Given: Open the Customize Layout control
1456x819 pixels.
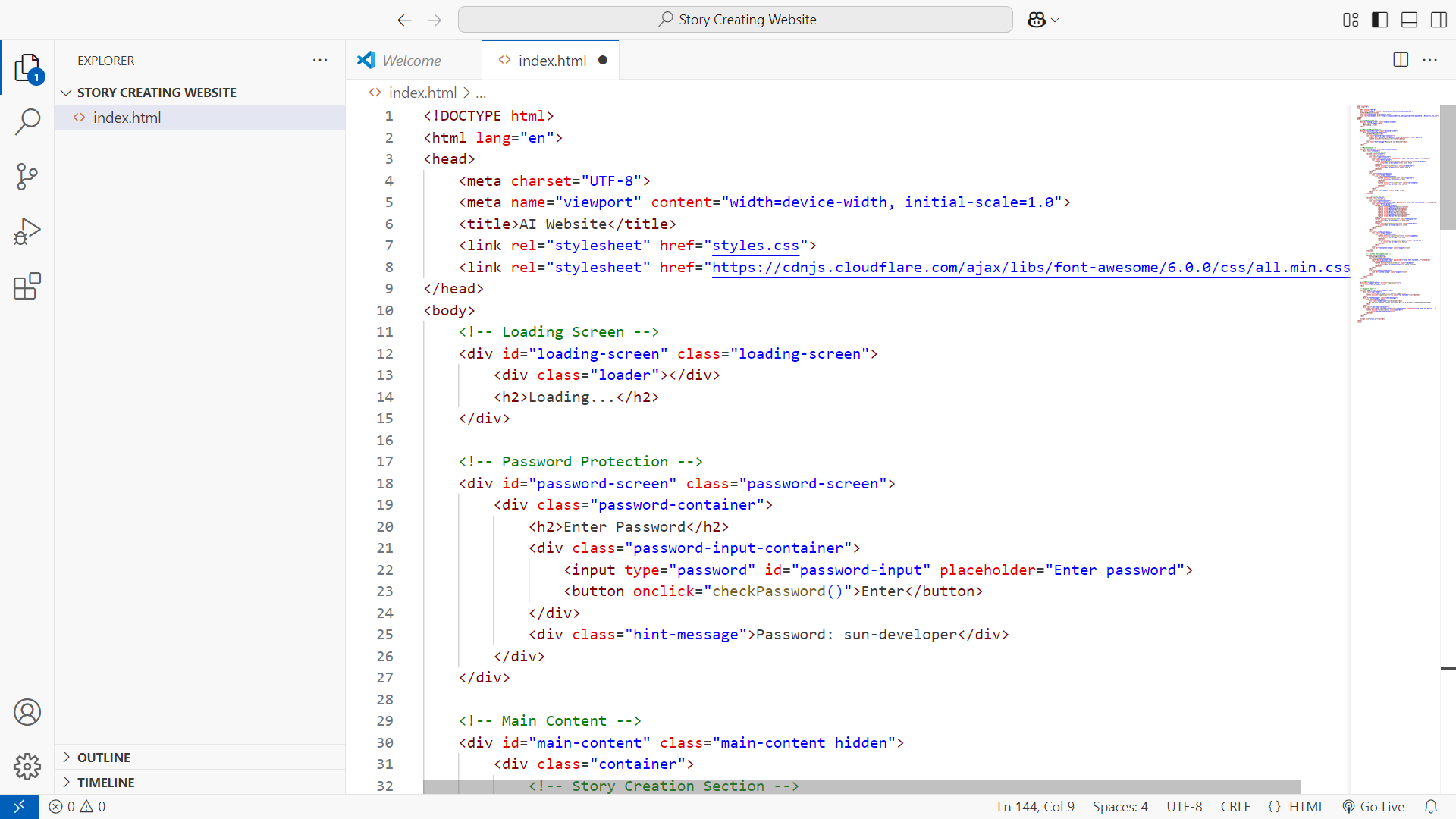Looking at the screenshot, I should (x=1351, y=20).
